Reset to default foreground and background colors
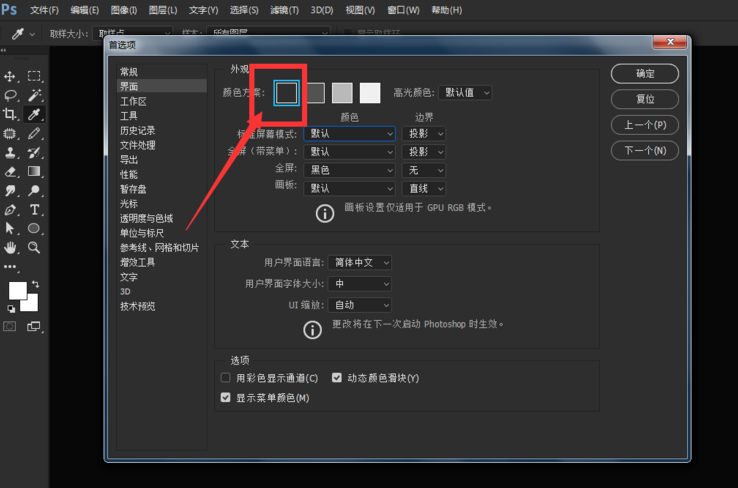Image resolution: width=738 pixels, height=488 pixels. click(11, 309)
